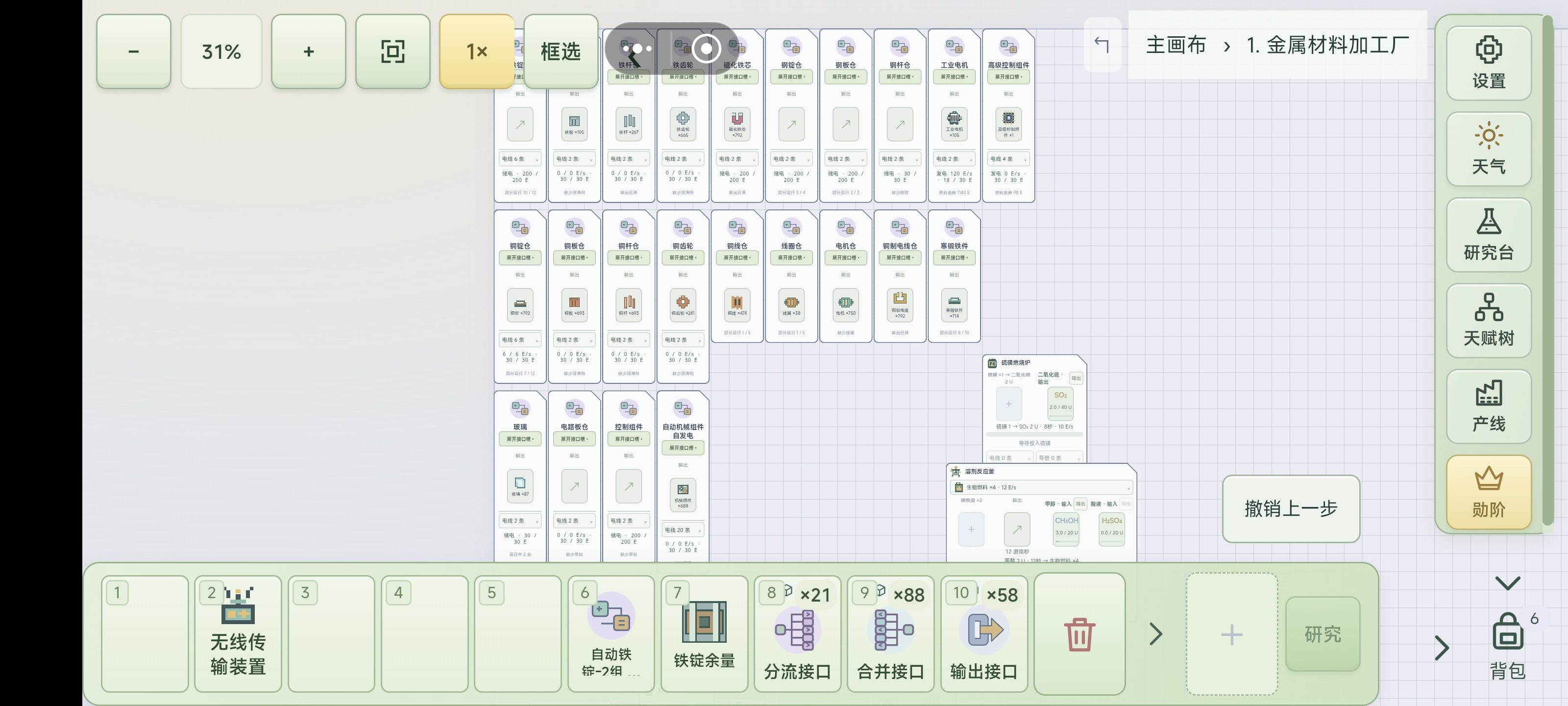Click the right sidebar vertical scrollbar
This screenshot has height=706, width=1568.
coord(1547,271)
